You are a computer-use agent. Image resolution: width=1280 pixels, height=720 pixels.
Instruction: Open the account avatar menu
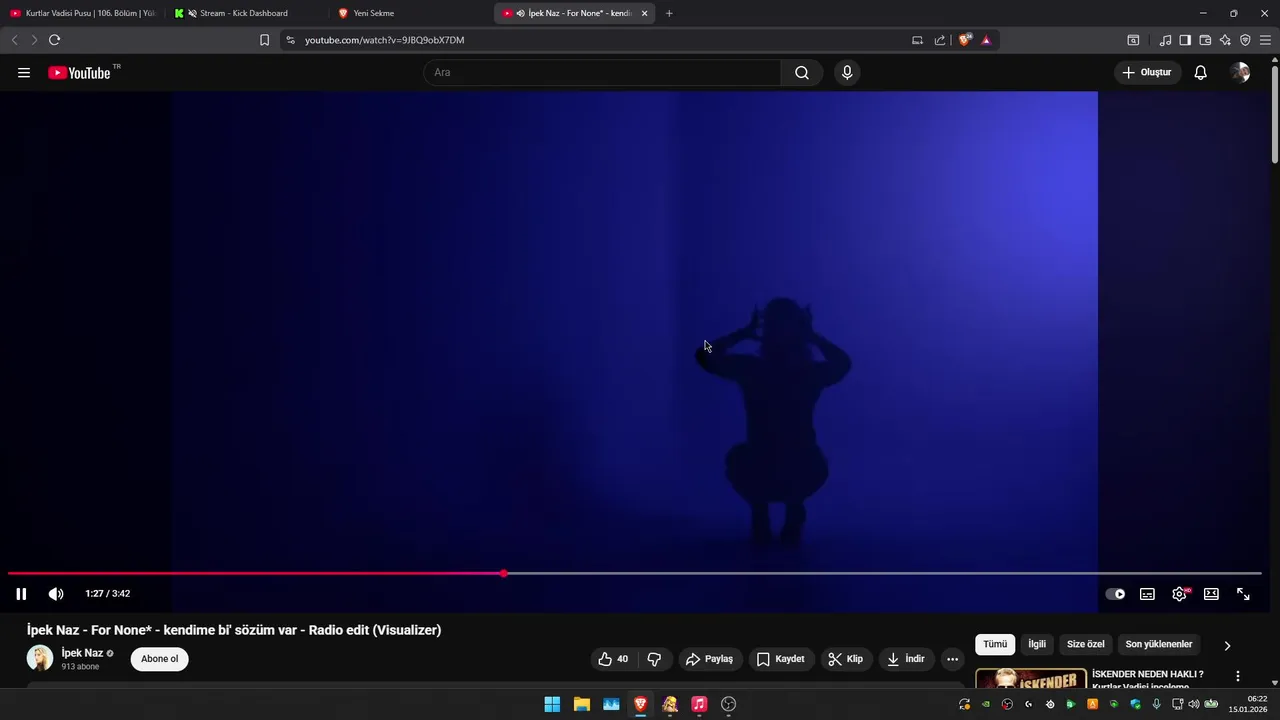[x=1240, y=72]
